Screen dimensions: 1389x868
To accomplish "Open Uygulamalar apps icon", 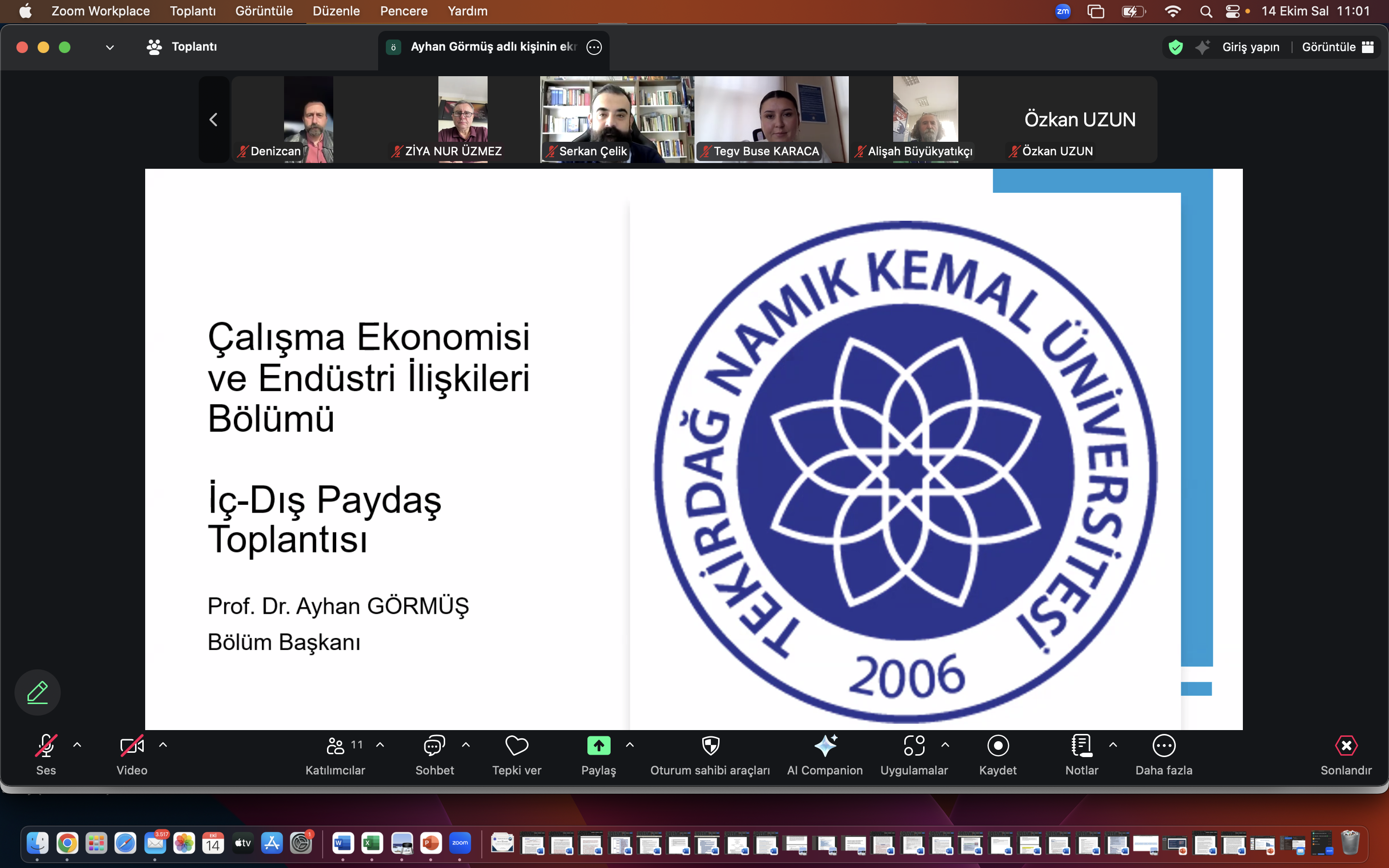I will (x=914, y=746).
